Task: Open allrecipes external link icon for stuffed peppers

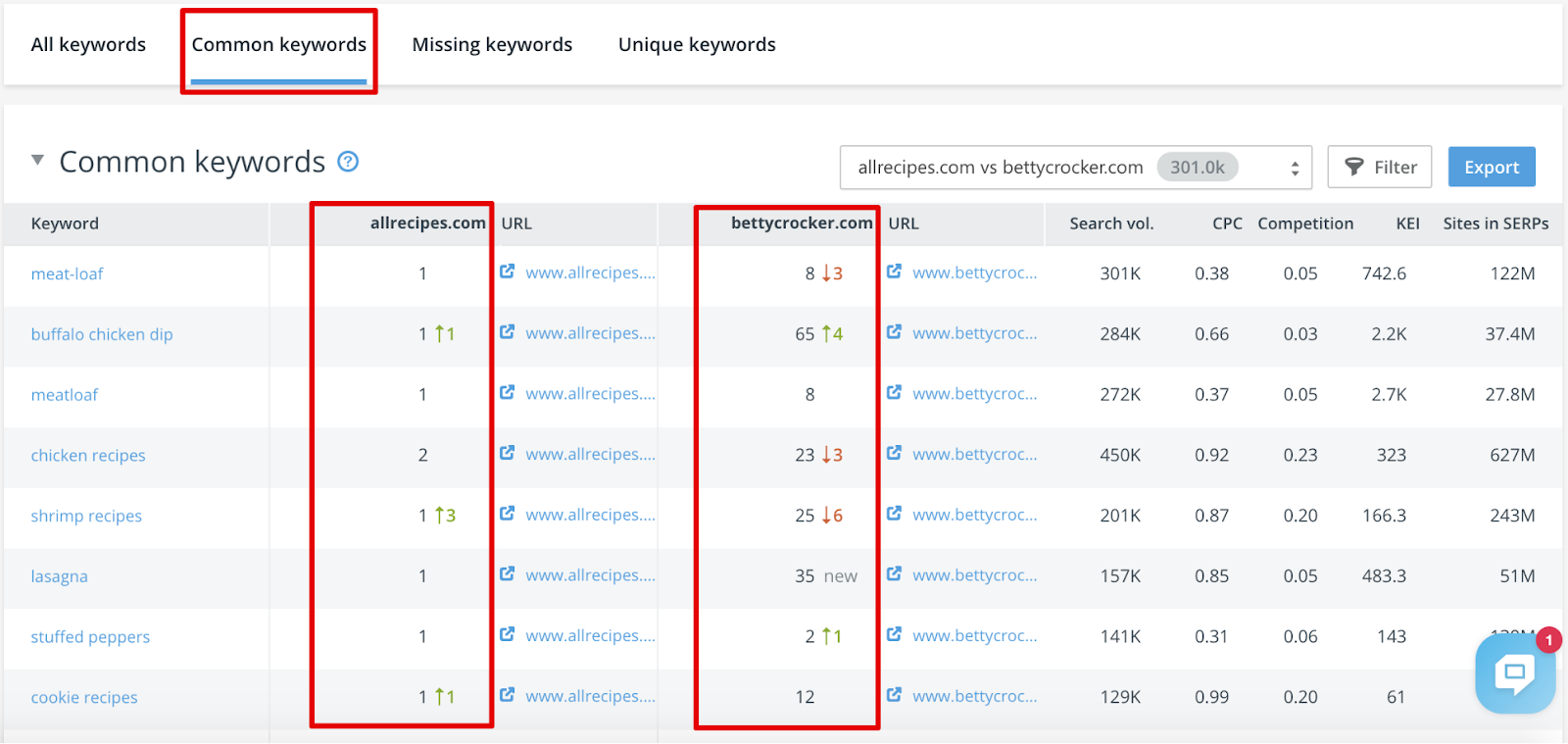Action: 507,635
